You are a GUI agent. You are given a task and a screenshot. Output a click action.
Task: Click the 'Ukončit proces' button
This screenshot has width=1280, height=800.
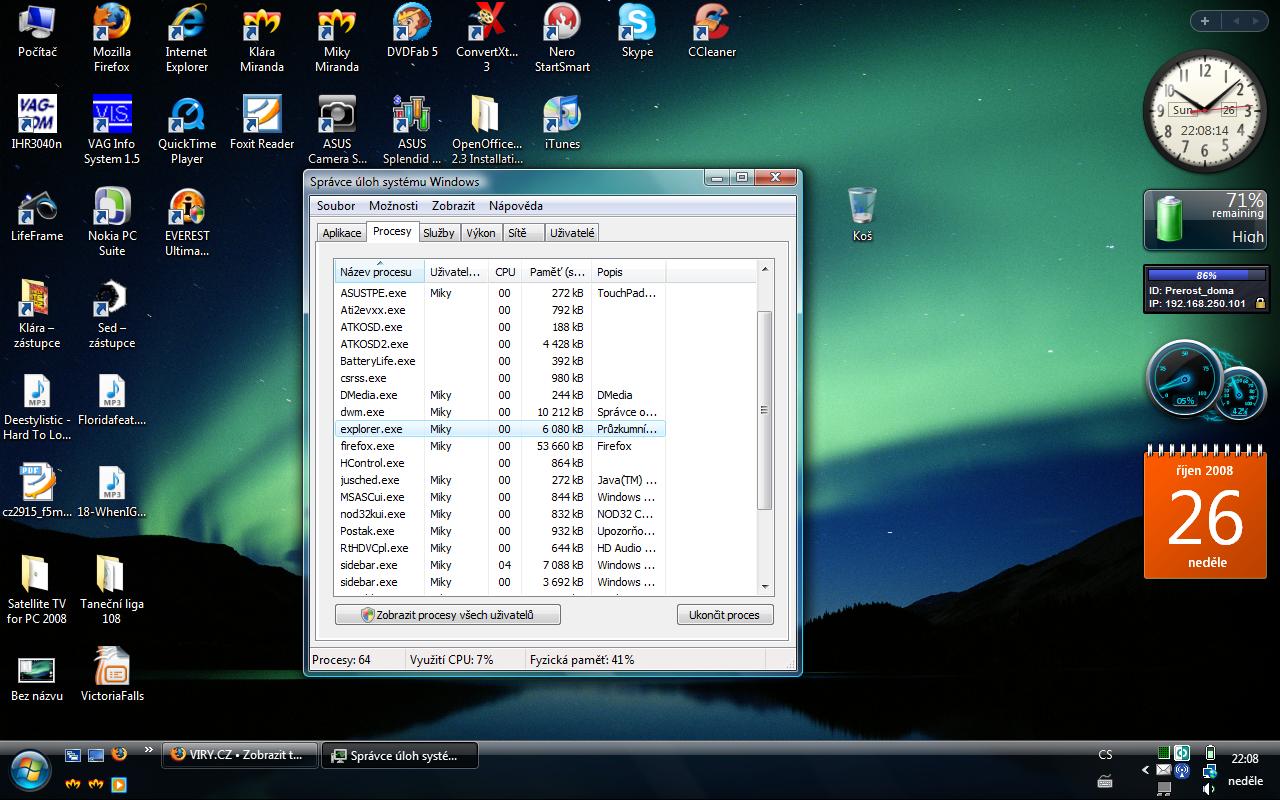point(724,615)
